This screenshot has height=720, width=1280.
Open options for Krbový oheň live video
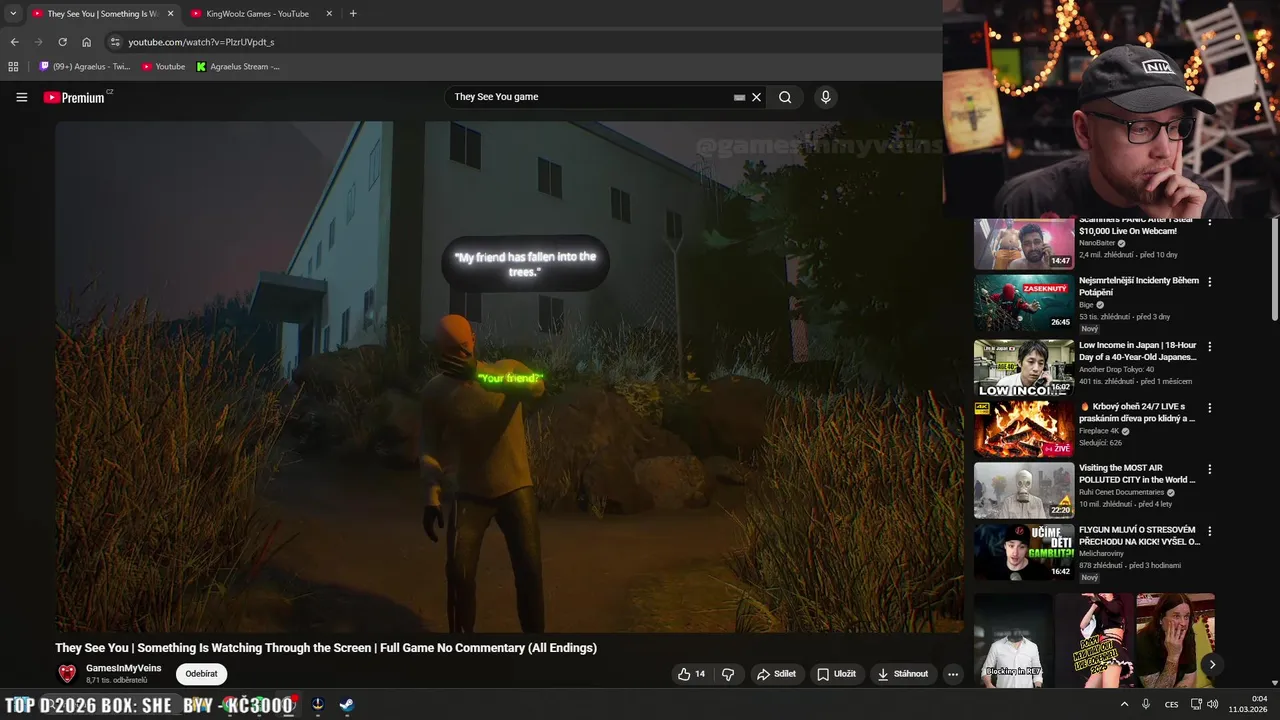click(1210, 408)
